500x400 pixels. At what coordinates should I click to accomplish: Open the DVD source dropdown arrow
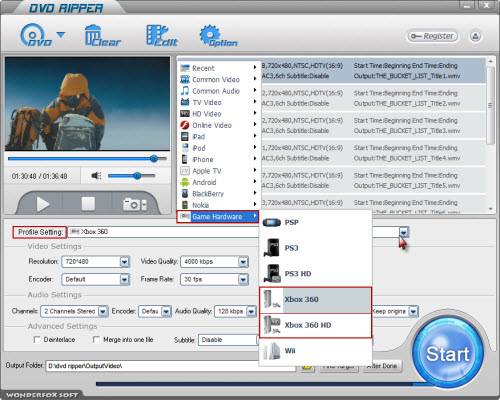pyautogui.click(x=61, y=34)
